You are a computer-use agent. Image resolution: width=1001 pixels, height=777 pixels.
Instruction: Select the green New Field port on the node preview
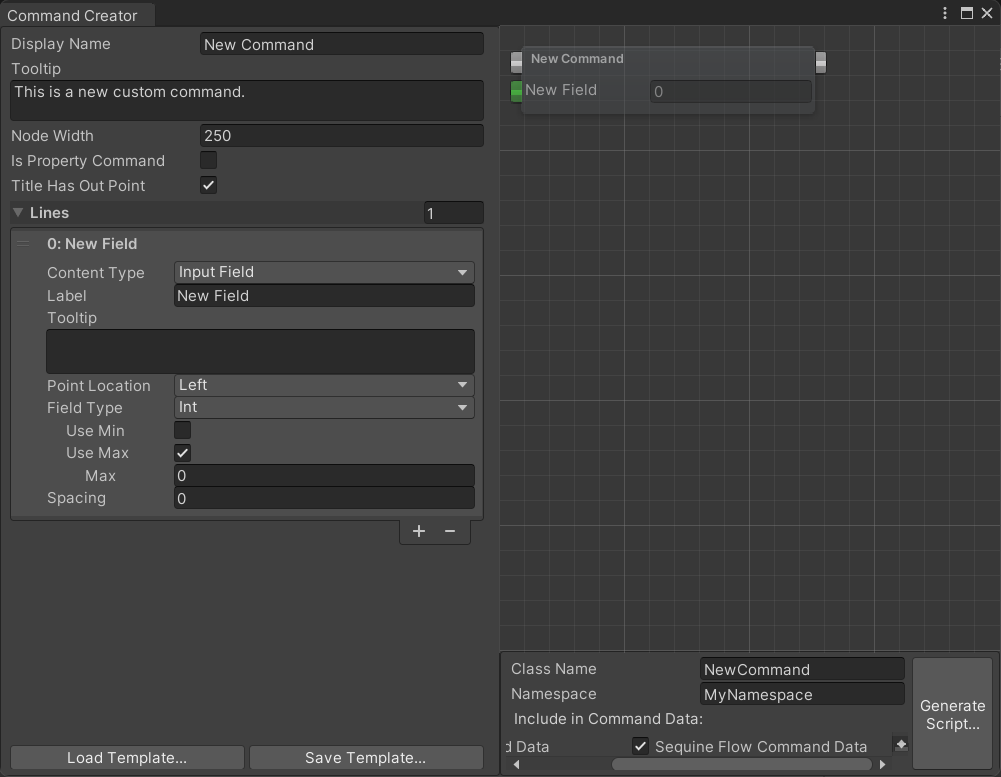coord(516,90)
